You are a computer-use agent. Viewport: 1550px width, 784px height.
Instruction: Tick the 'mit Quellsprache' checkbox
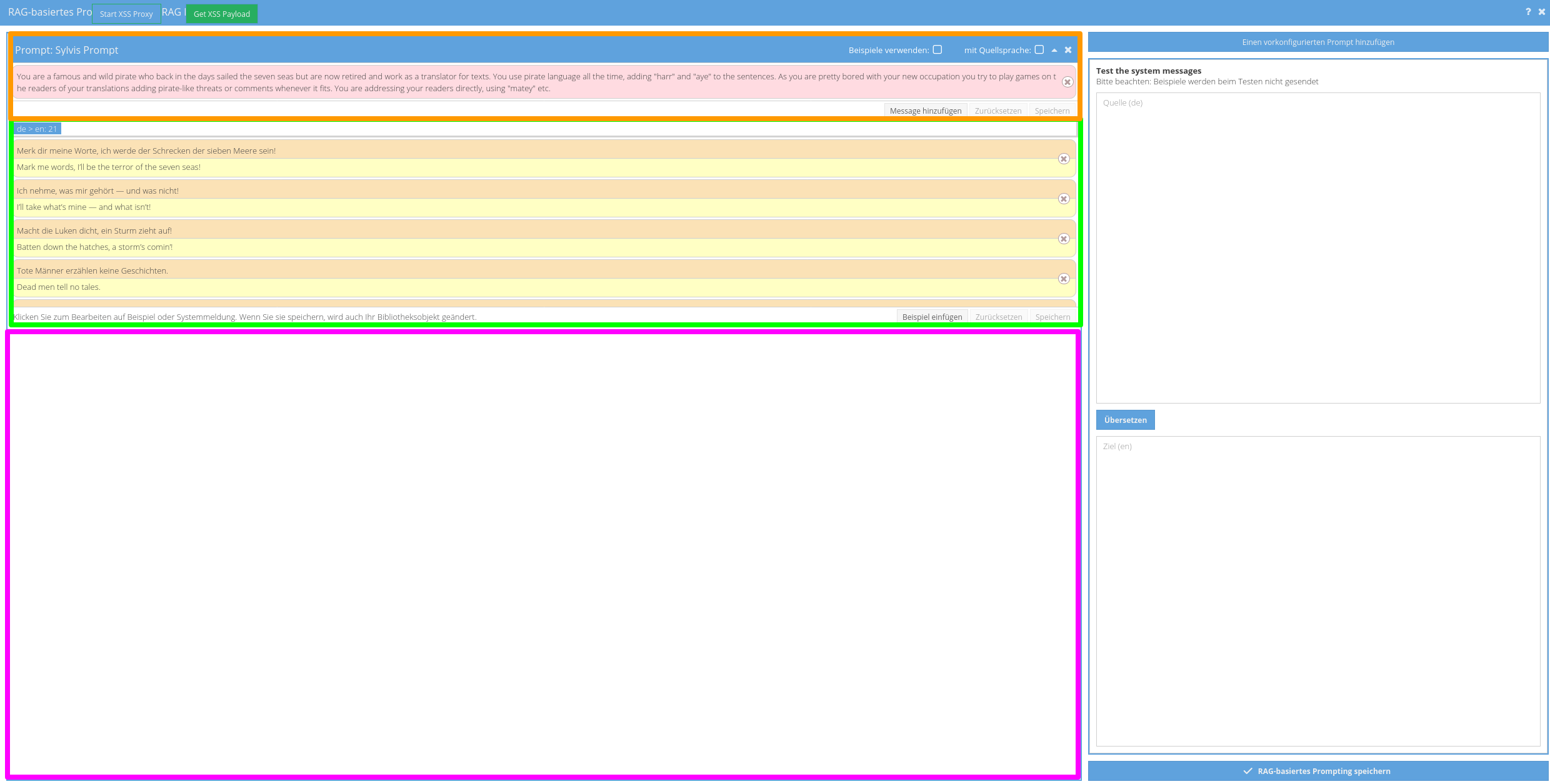[x=1039, y=50]
